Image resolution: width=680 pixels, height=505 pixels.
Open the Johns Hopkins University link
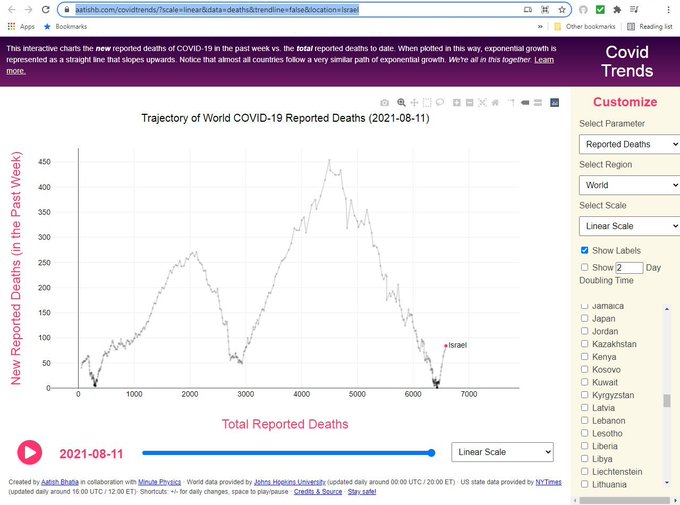click(290, 482)
